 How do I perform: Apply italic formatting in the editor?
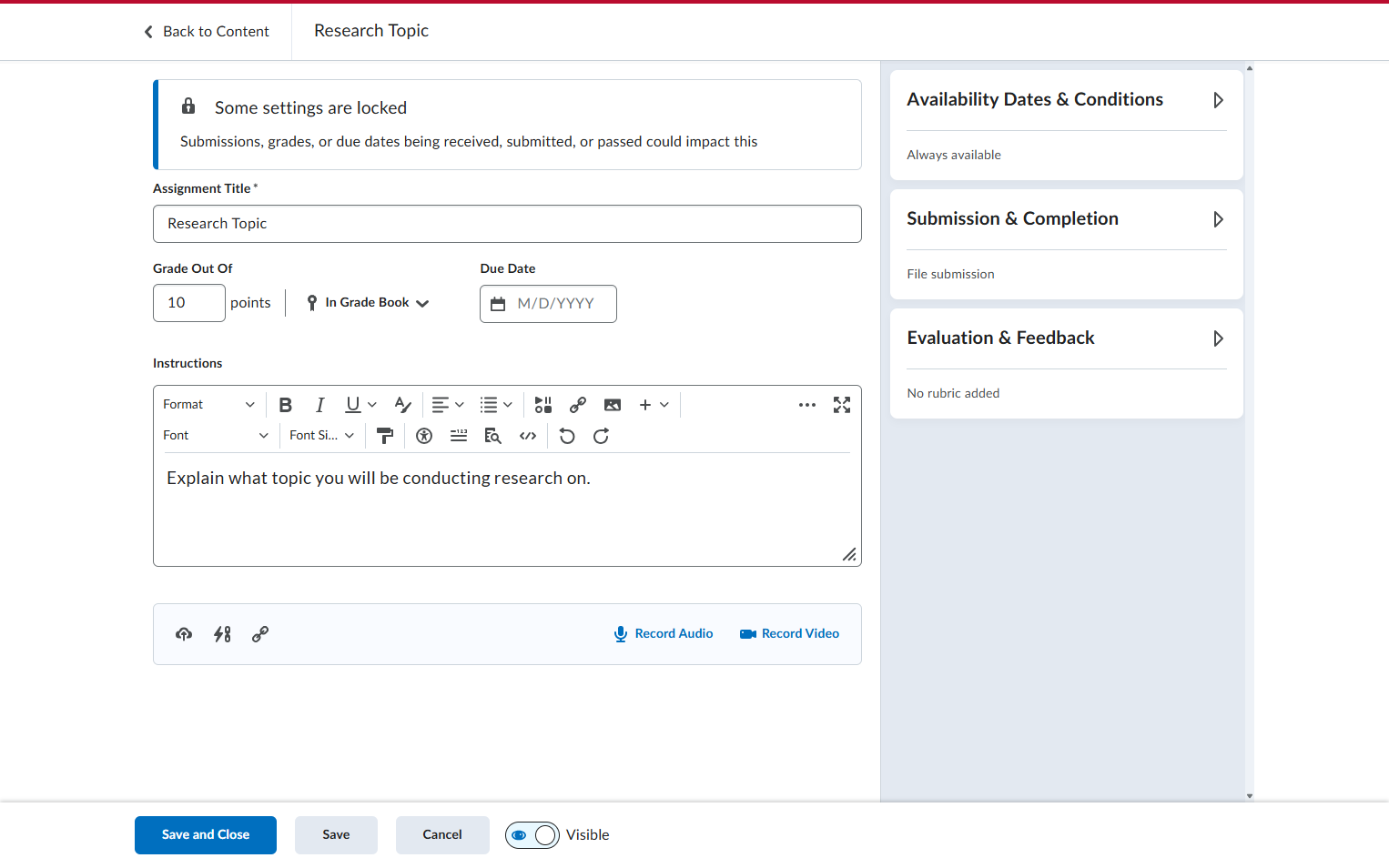(x=319, y=405)
